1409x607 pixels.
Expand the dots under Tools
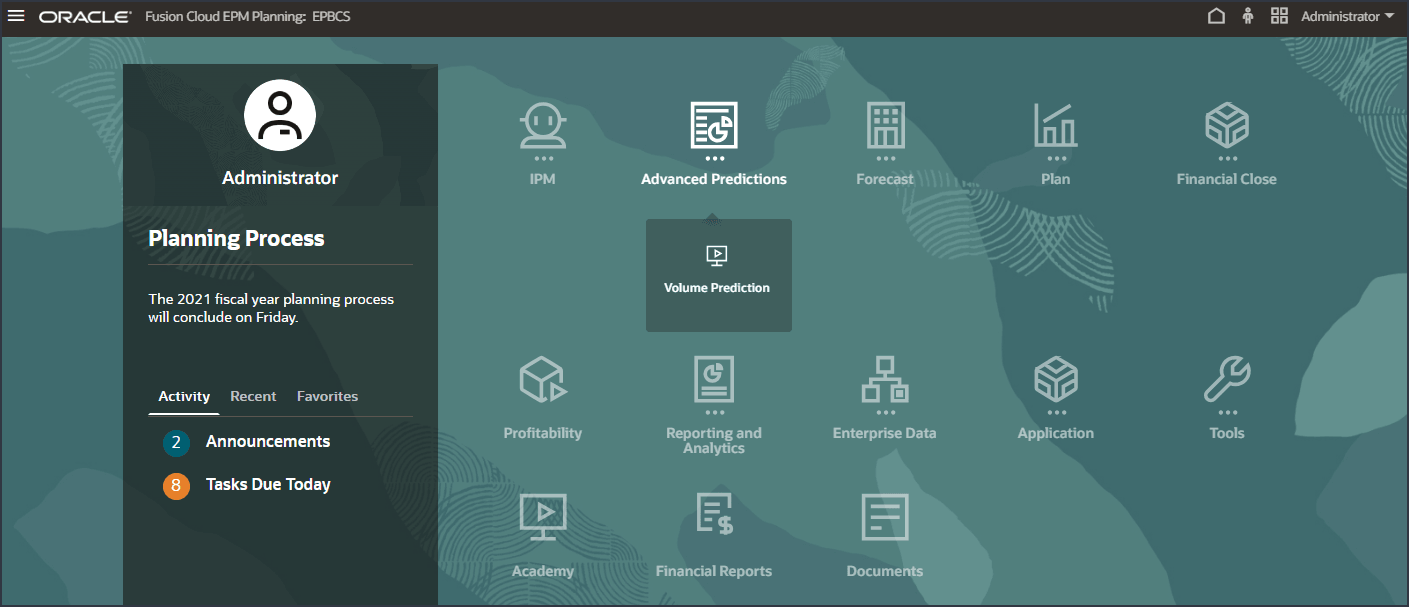(1227, 412)
